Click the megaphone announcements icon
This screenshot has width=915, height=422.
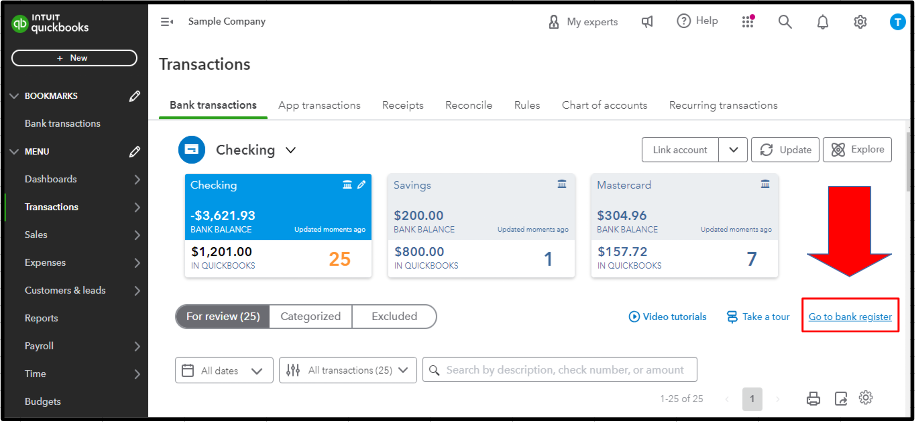(x=648, y=22)
